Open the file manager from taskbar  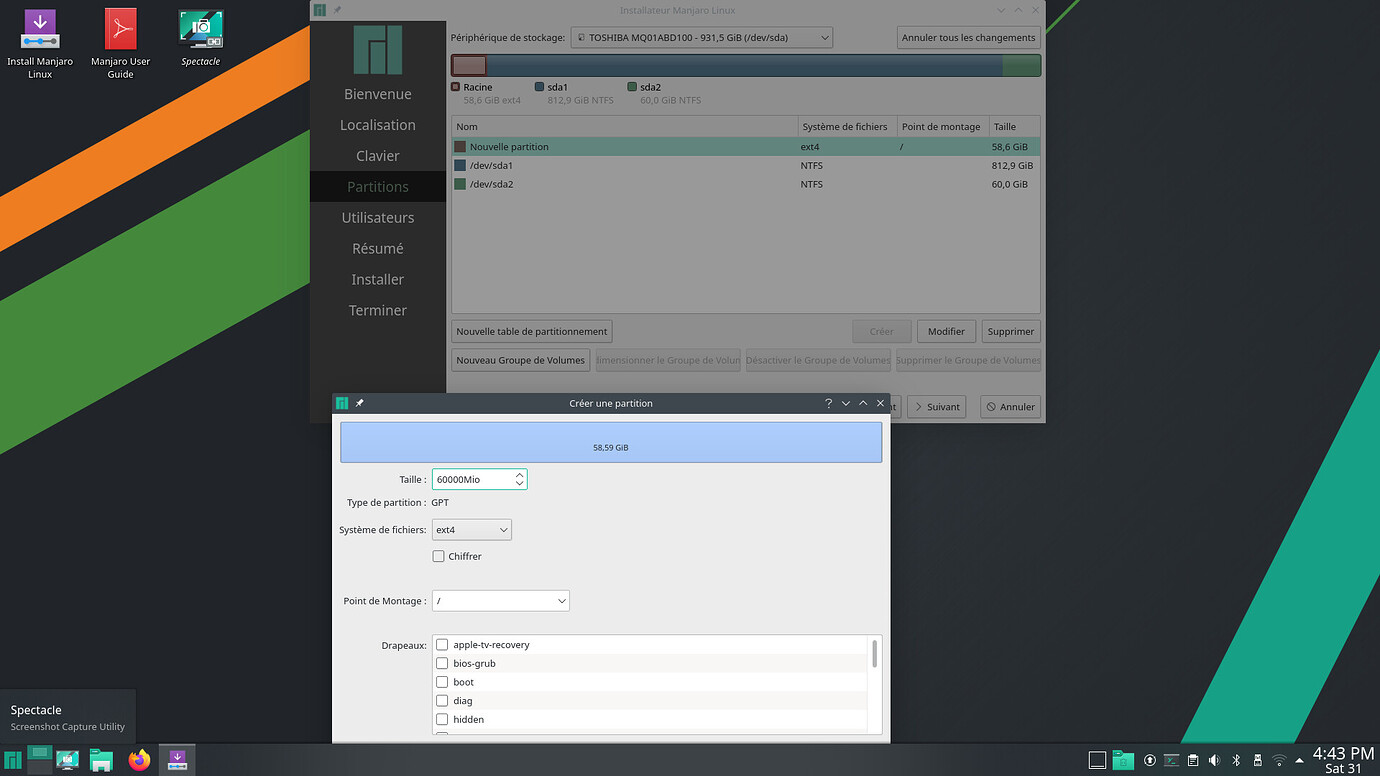101,761
